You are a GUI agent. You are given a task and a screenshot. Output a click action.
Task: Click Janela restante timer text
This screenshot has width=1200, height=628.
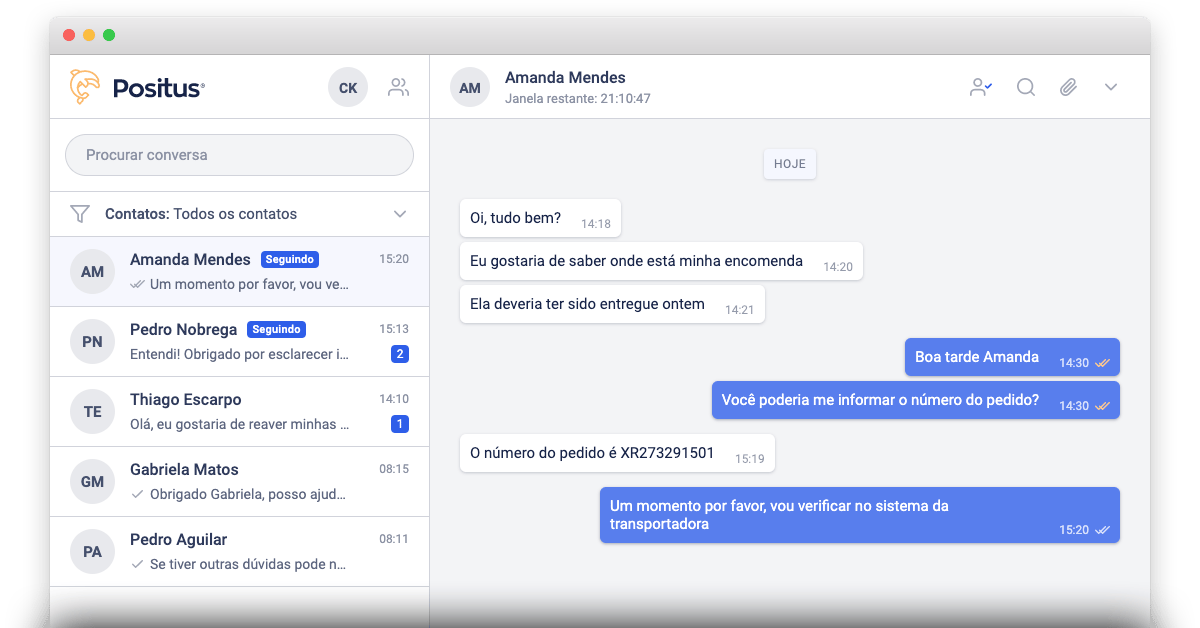578,99
